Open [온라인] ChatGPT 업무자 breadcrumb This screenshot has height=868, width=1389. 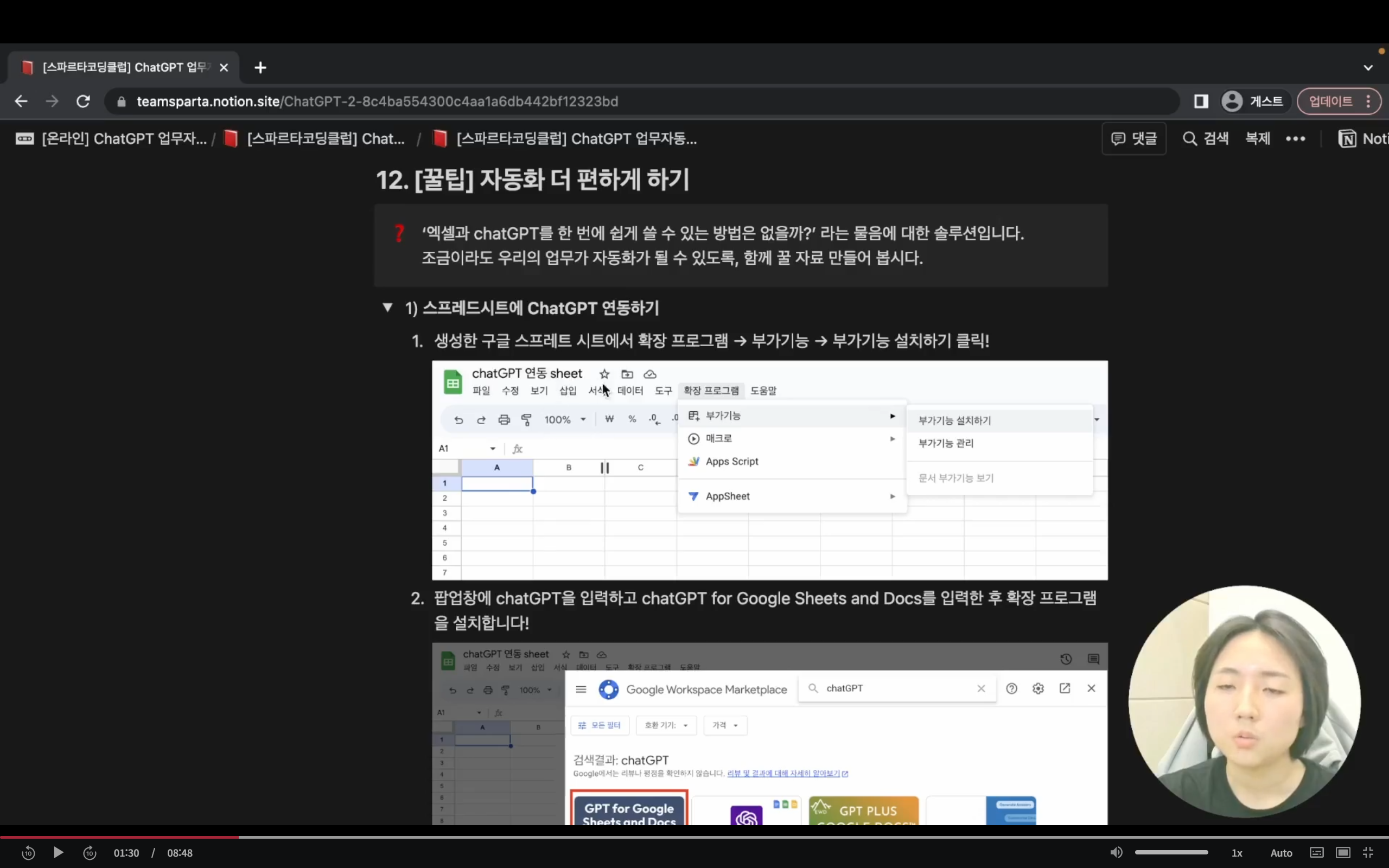111,138
